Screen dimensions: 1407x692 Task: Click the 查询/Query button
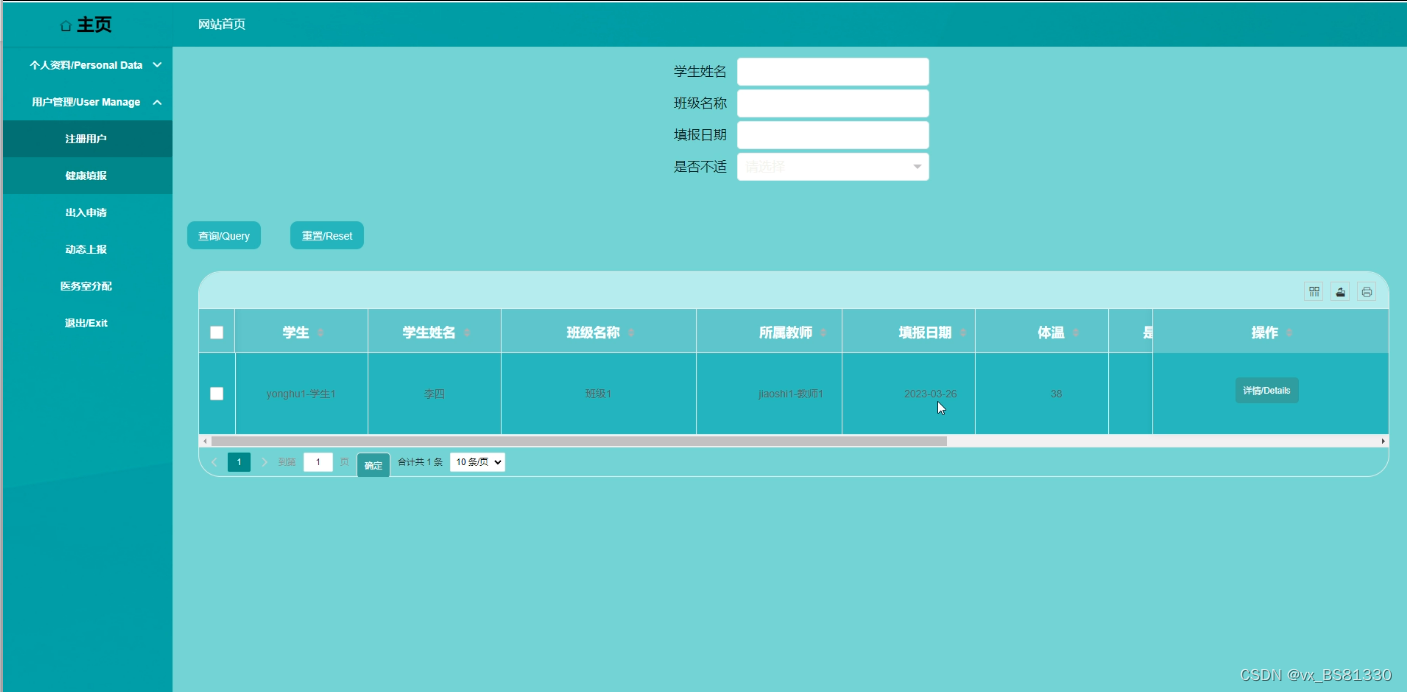coord(224,236)
